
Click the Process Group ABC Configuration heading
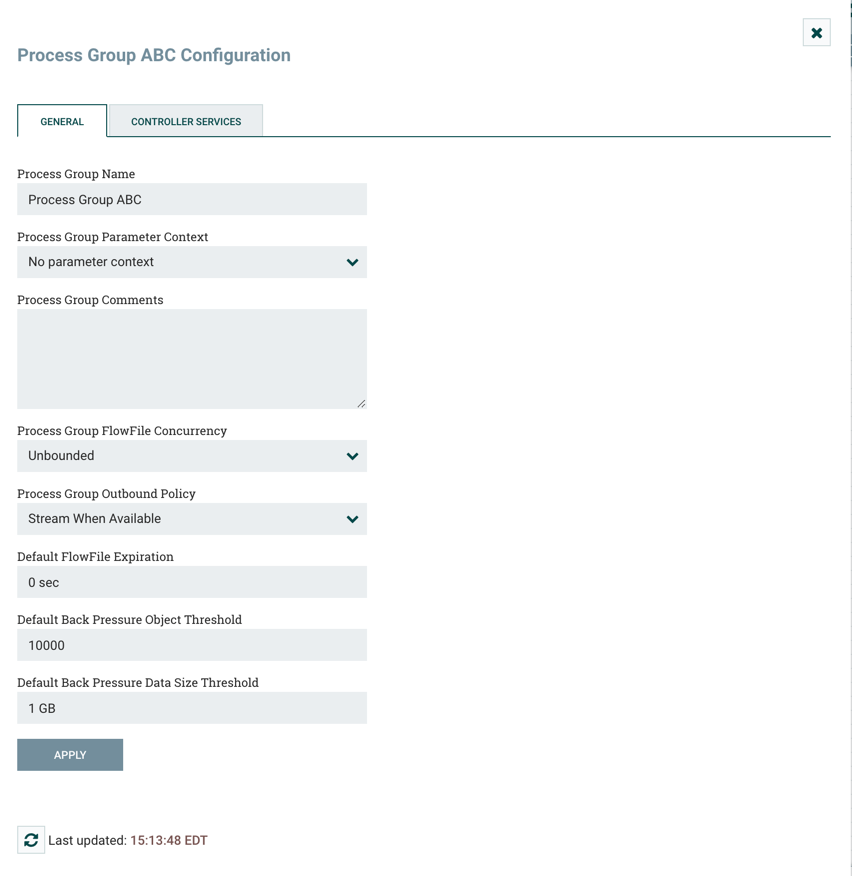pyautogui.click(x=153, y=55)
